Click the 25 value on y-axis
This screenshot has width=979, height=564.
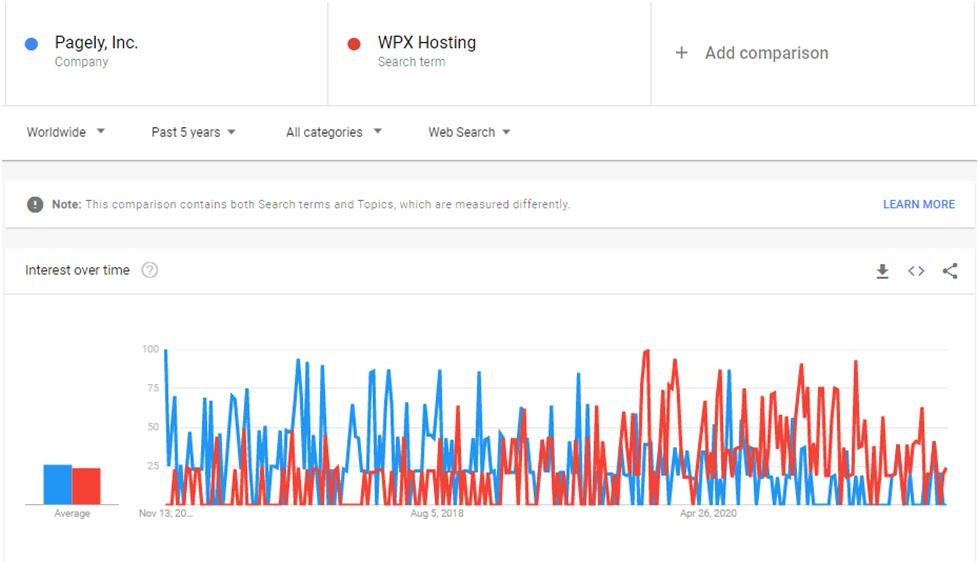pos(153,466)
